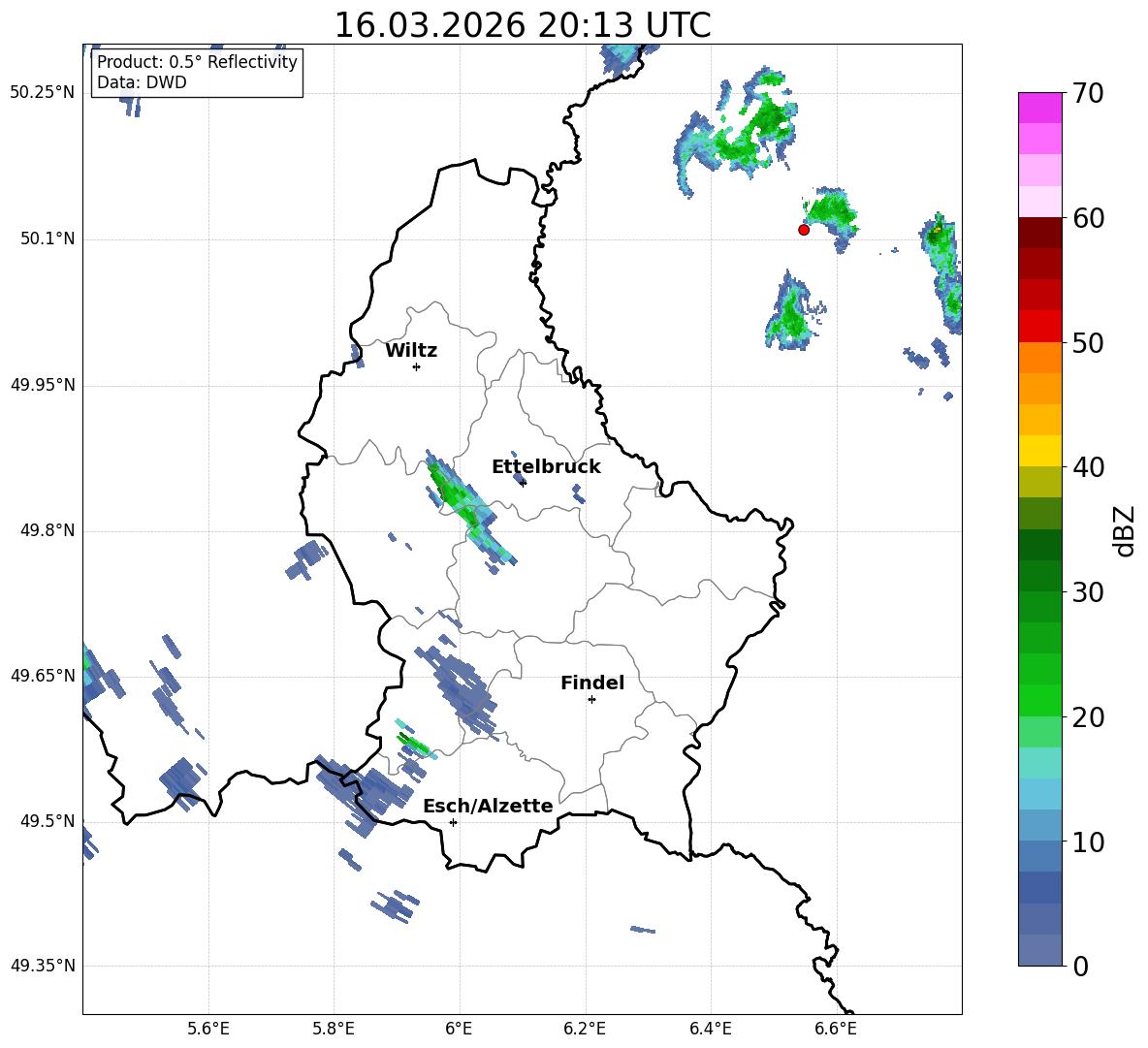Image resolution: width=1148 pixels, height=1048 pixels.
Task: Click the 50.1°N latitude label
Action: [48, 238]
